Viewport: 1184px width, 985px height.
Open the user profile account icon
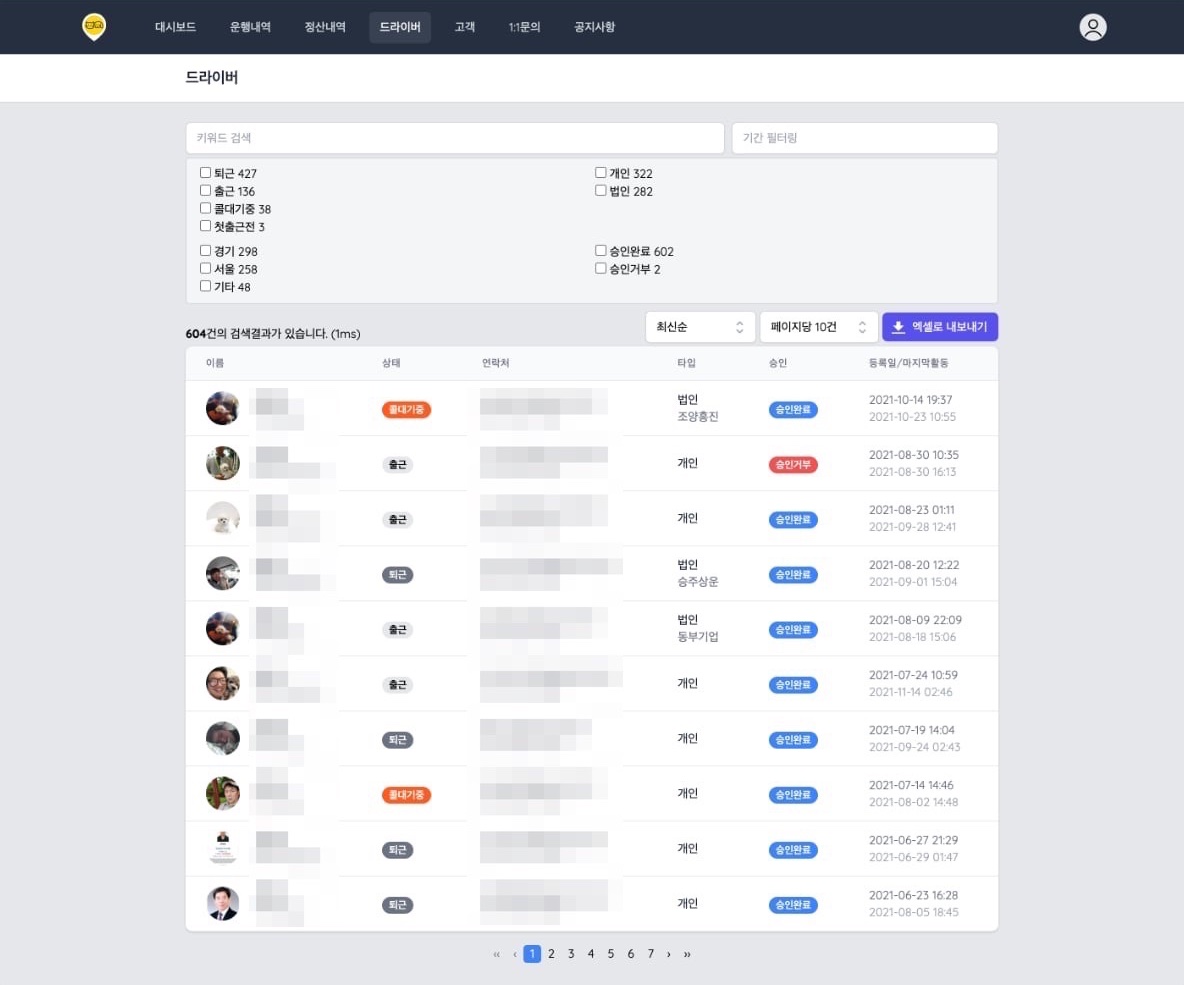coord(1092,27)
